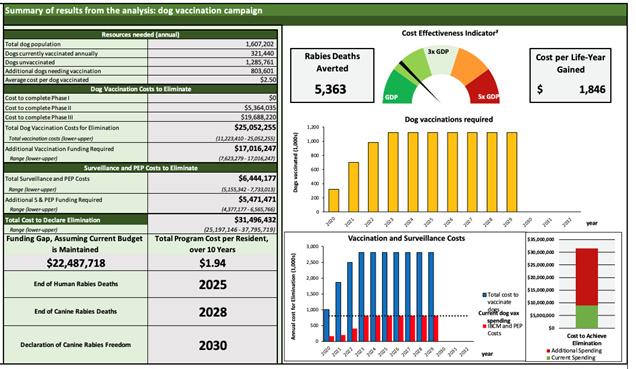Select Total Surveillance and PEP Costs value $6,444,177

(257, 178)
